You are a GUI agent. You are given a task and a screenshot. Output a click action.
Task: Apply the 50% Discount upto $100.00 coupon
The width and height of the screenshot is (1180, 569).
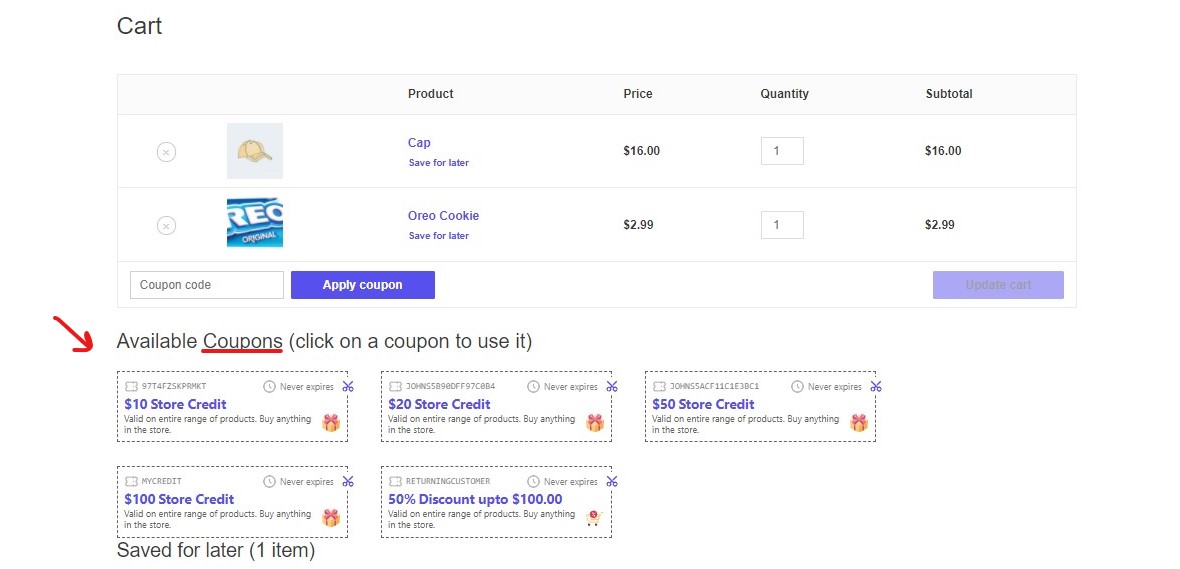pyautogui.click(x=475, y=499)
